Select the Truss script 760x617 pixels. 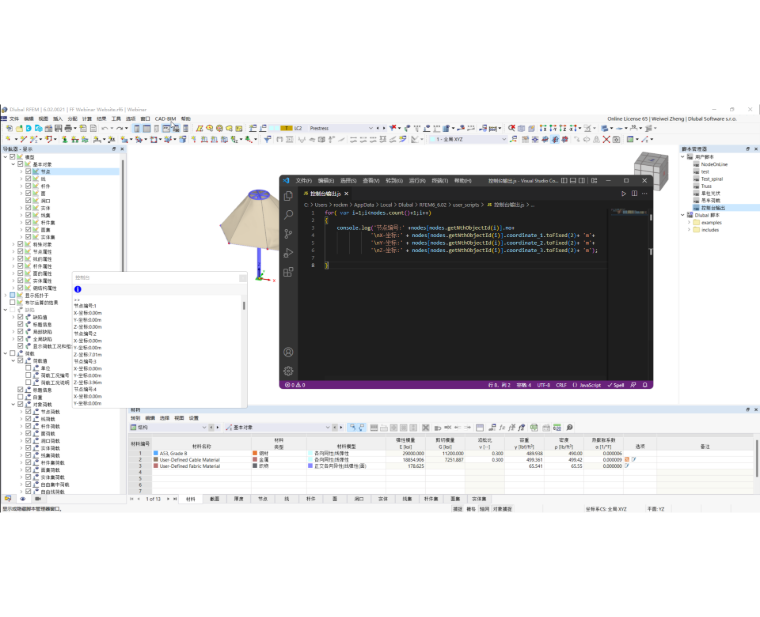click(x=706, y=186)
